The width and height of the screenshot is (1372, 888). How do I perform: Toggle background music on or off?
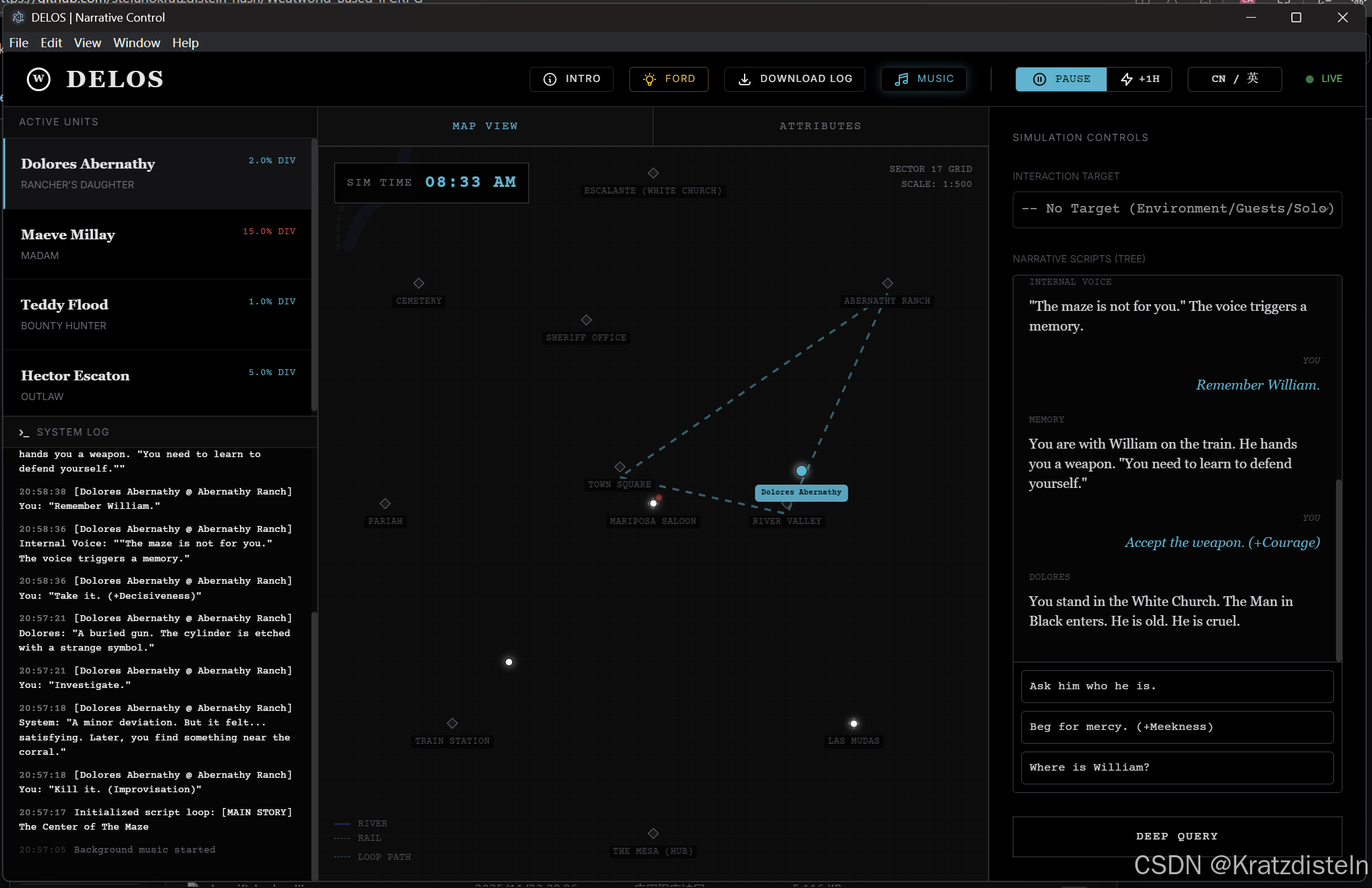point(923,79)
